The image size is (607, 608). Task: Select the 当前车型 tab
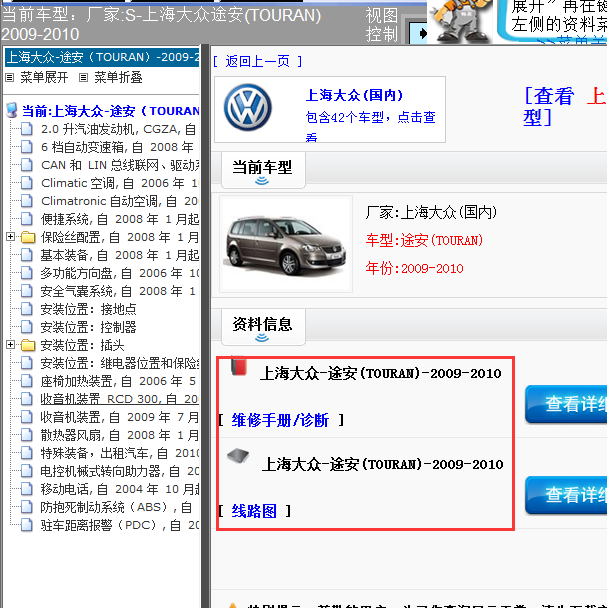(263, 170)
